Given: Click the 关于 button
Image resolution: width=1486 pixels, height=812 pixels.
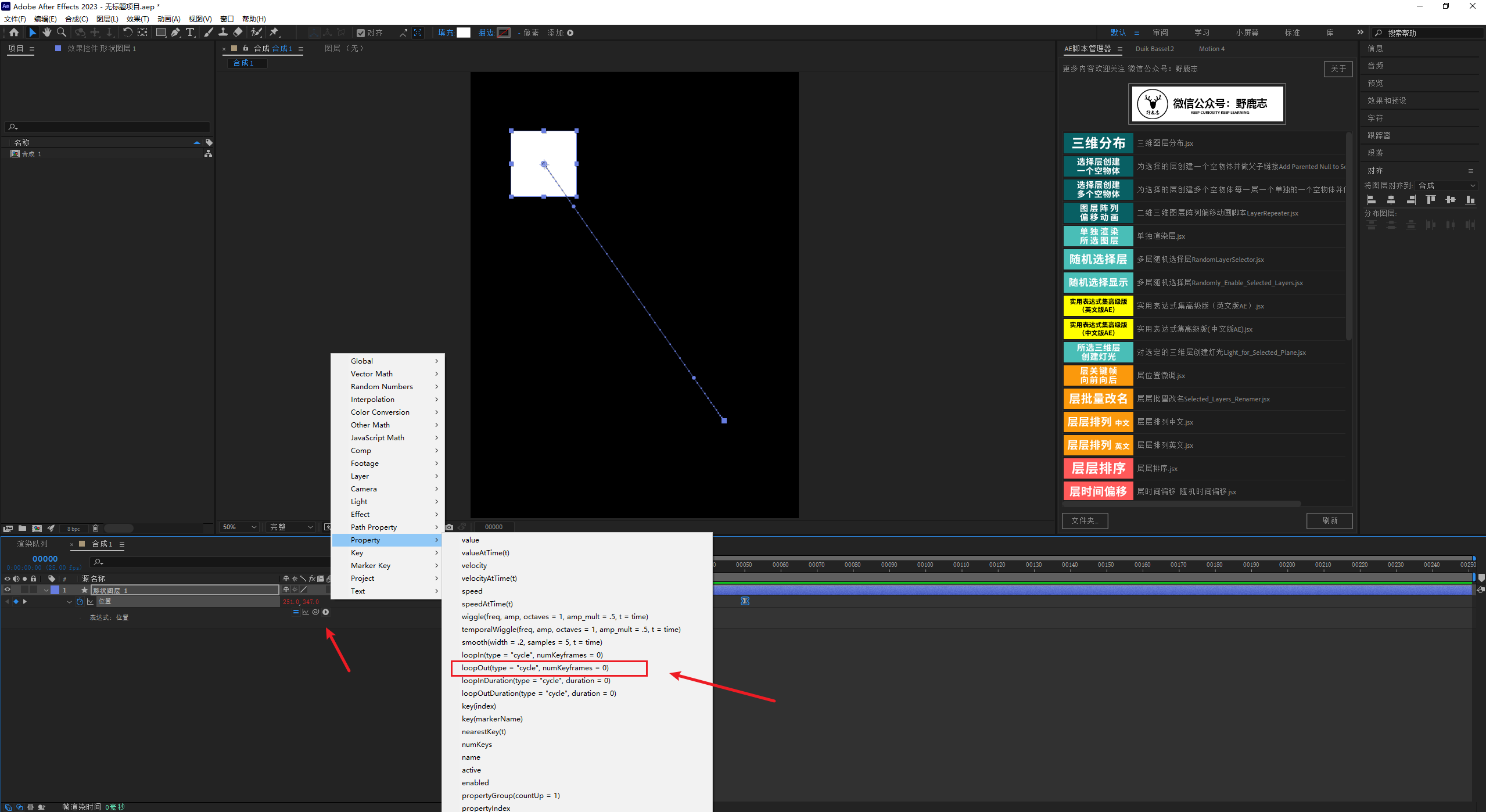Looking at the screenshot, I should 1338,69.
